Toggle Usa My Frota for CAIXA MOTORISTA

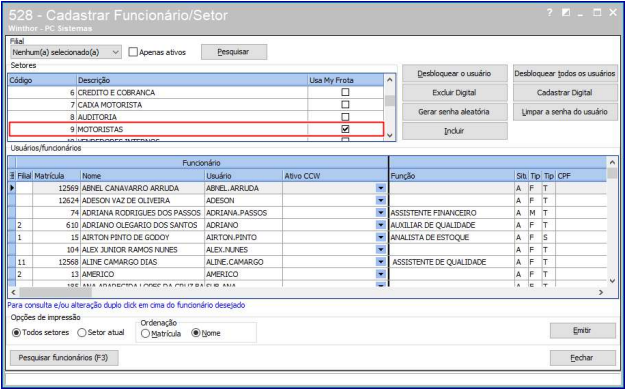click(x=345, y=105)
